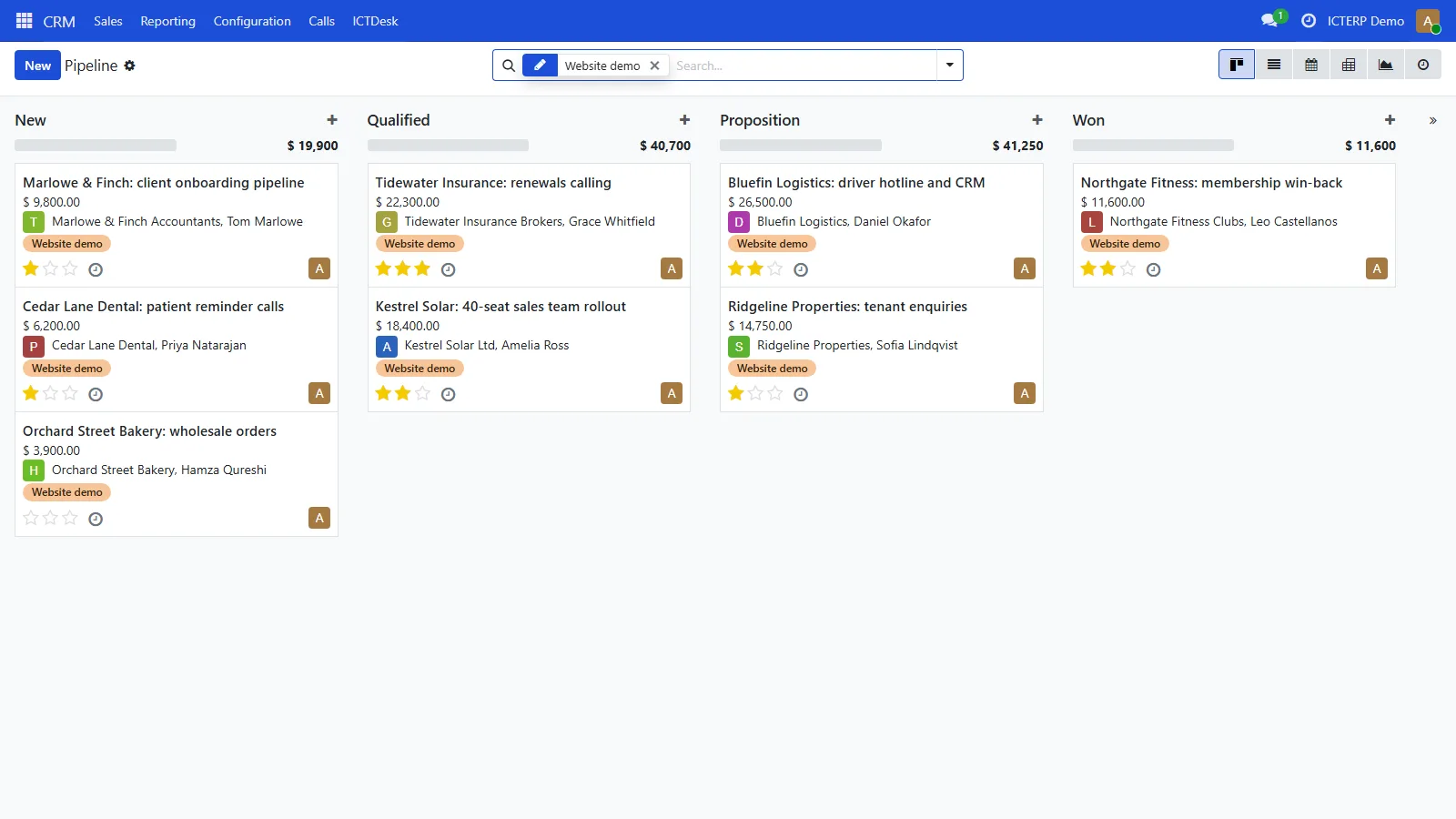Image resolution: width=1456 pixels, height=819 pixels.
Task: Open Pipeline settings gear icon
Action: coord(129,66)
